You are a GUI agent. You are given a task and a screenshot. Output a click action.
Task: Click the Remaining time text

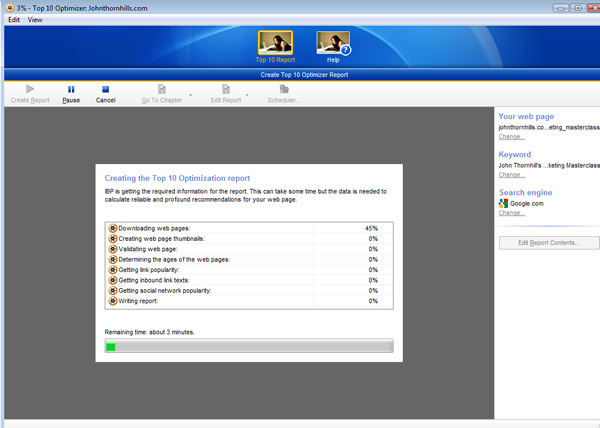click(150, 332)
